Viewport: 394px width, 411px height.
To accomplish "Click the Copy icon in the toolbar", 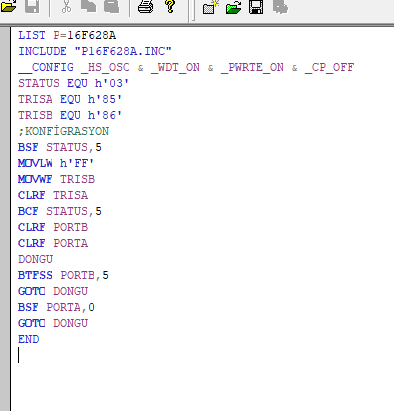I will click(x=88, y=7).
